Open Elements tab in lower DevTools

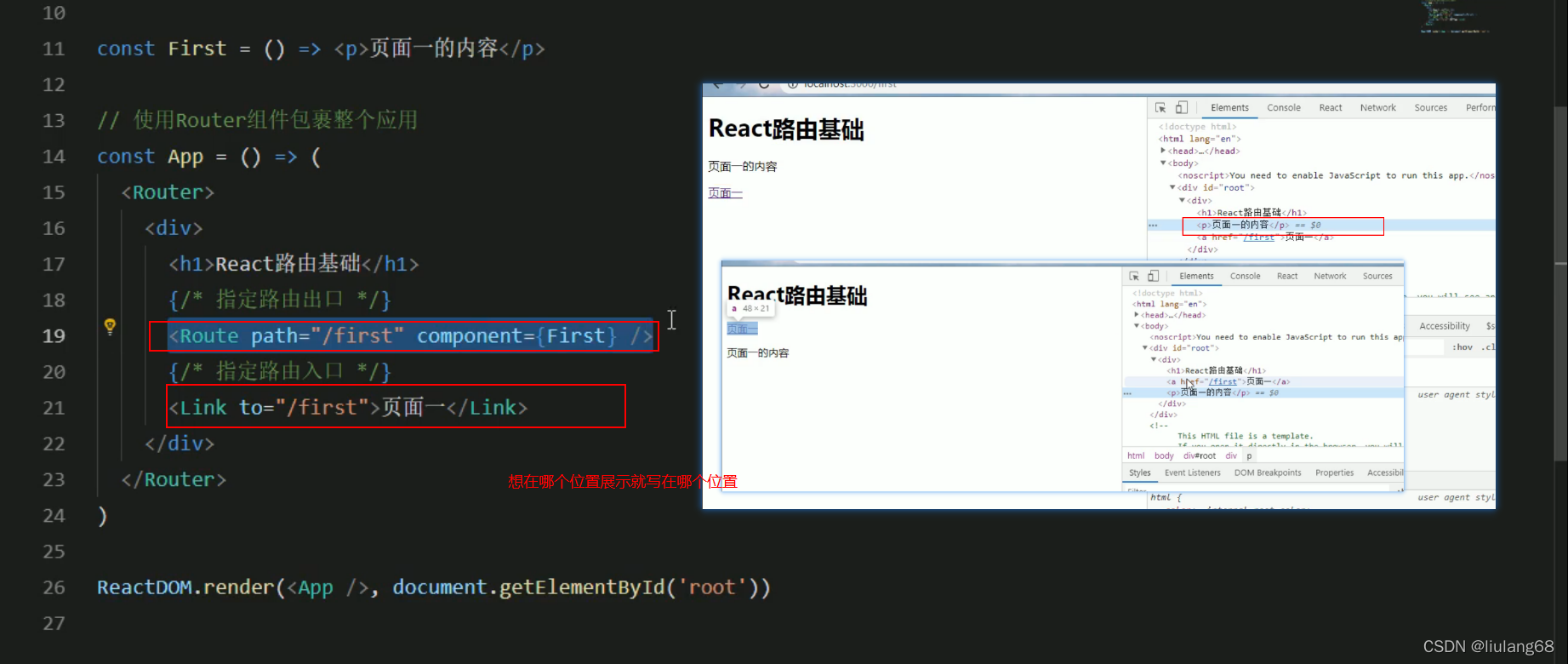tap(1196, 276)
